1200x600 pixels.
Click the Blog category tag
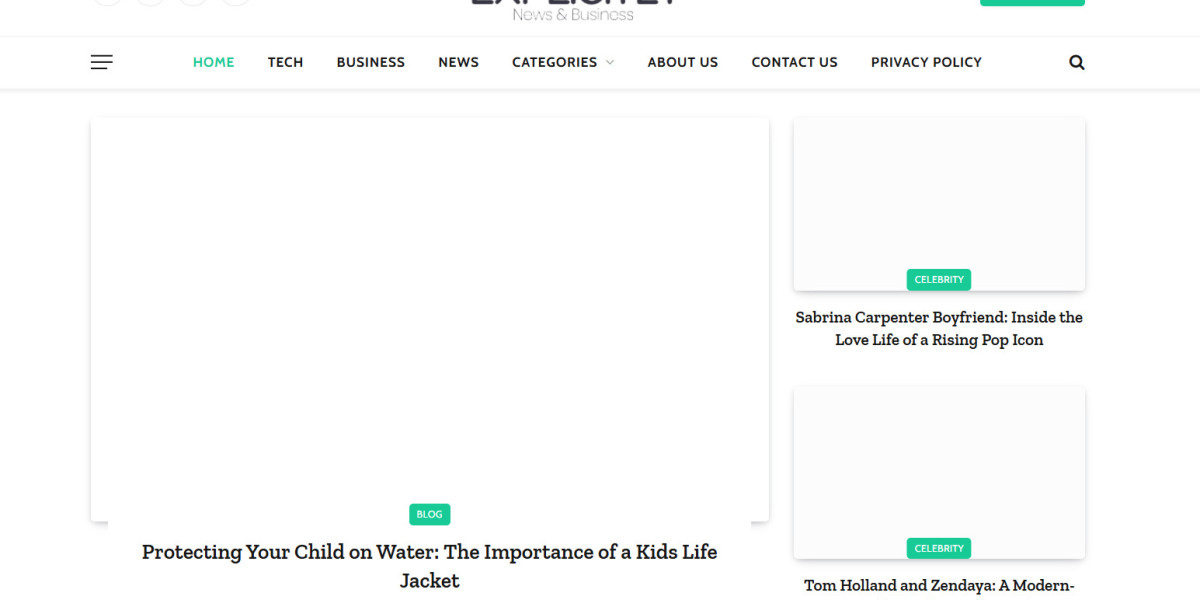[430, 514]
